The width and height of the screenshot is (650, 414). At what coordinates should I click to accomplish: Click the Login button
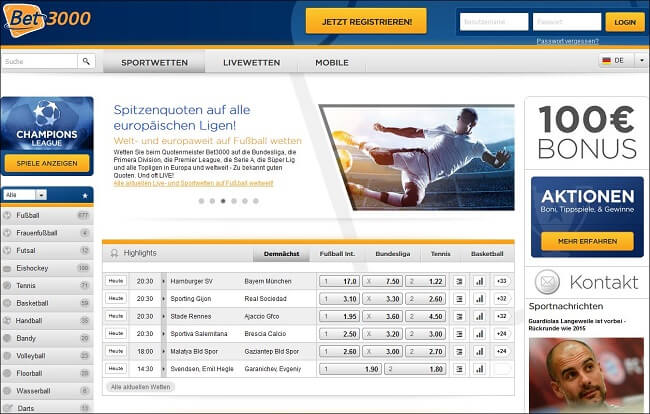coord(625,22)
